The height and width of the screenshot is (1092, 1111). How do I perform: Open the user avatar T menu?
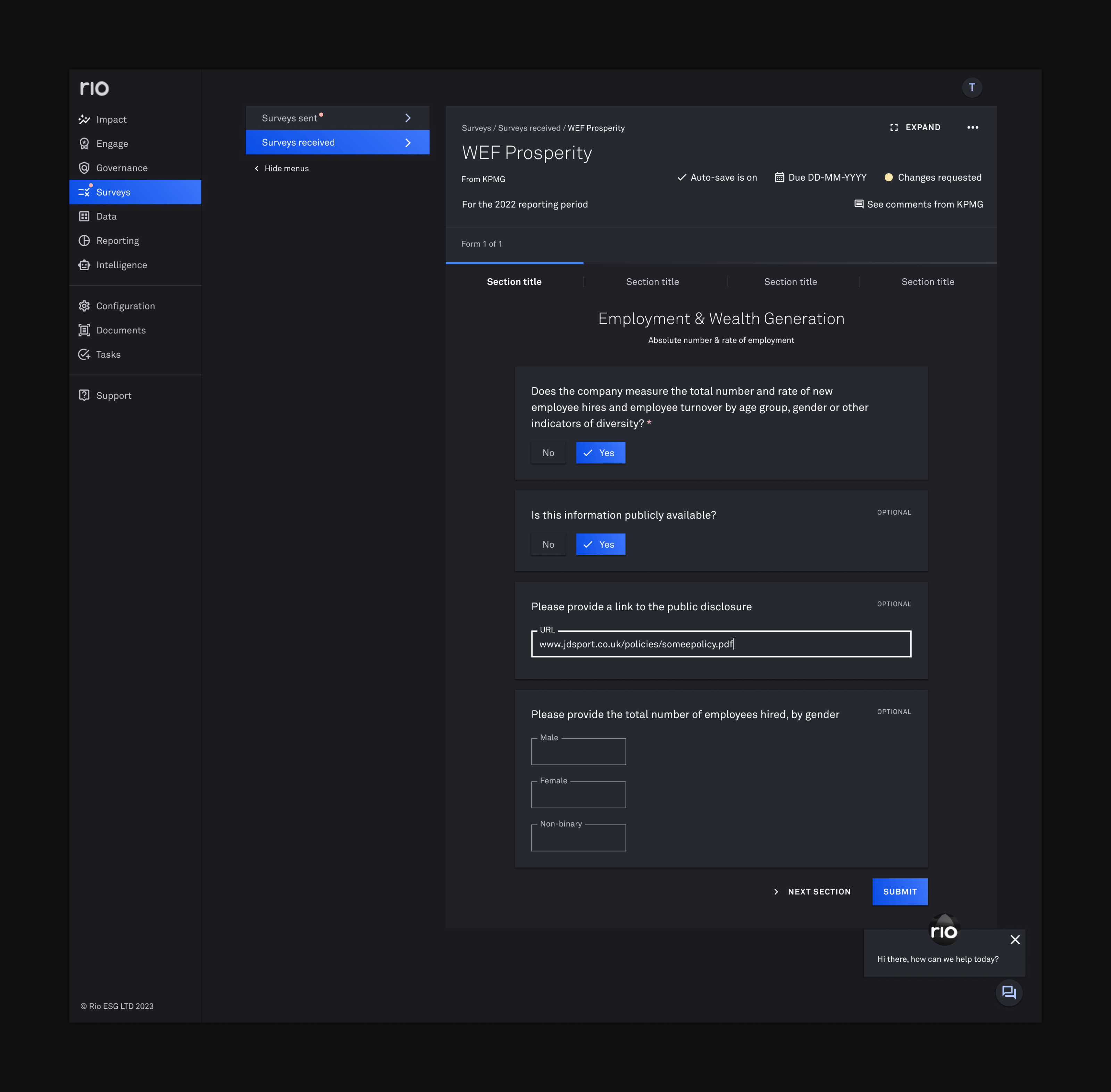coord(972,87)
